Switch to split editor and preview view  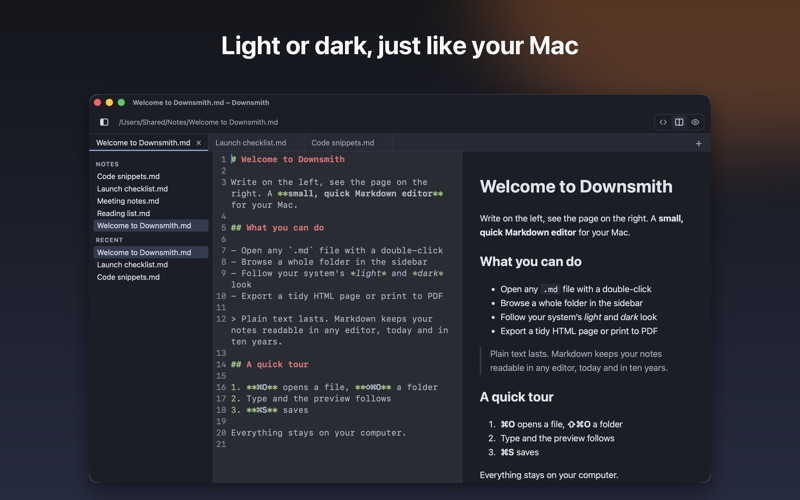[x=679, y=122]
